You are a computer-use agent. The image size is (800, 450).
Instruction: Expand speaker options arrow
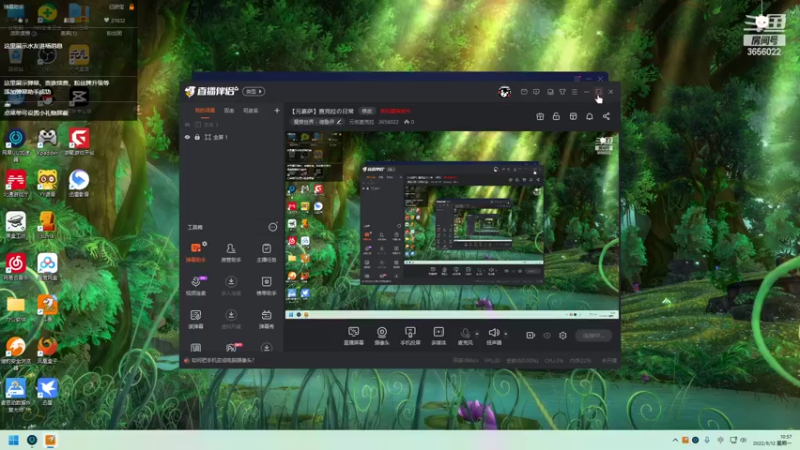(506, 334)
